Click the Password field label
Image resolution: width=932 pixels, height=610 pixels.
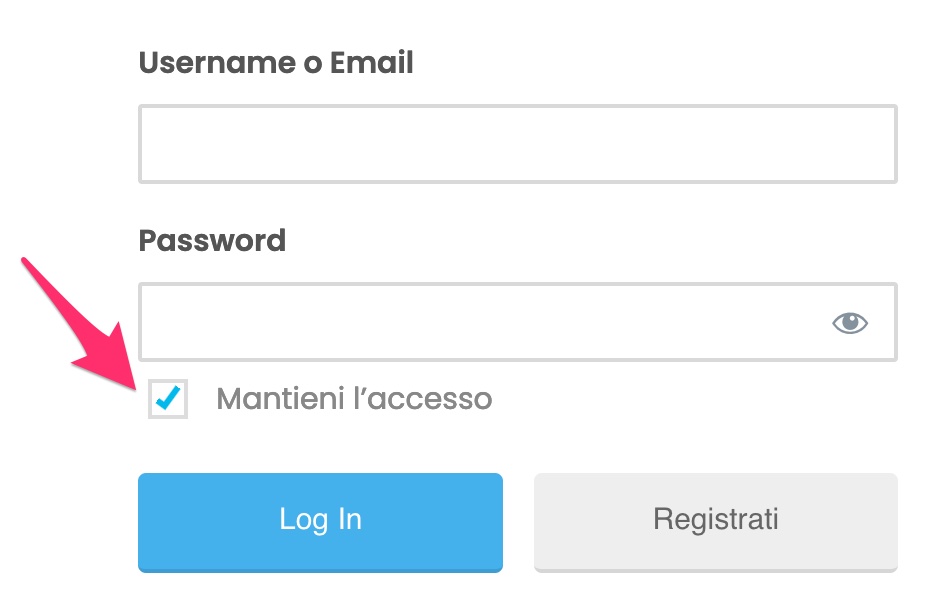point(212,240)
